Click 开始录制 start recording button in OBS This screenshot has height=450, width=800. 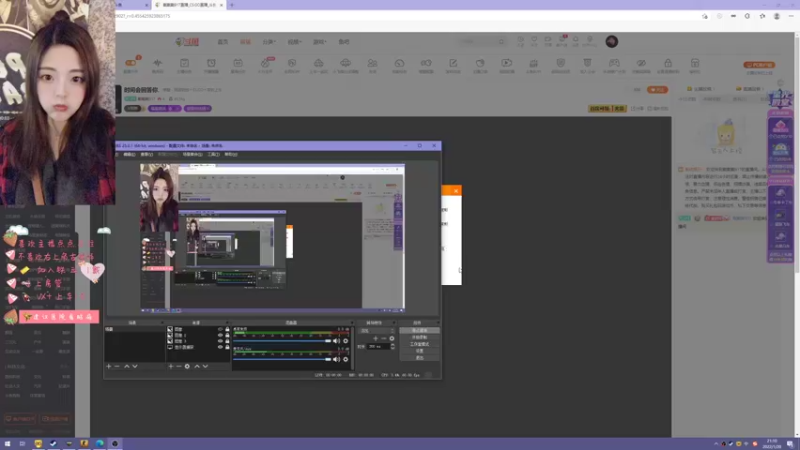[x=419, y=337]
